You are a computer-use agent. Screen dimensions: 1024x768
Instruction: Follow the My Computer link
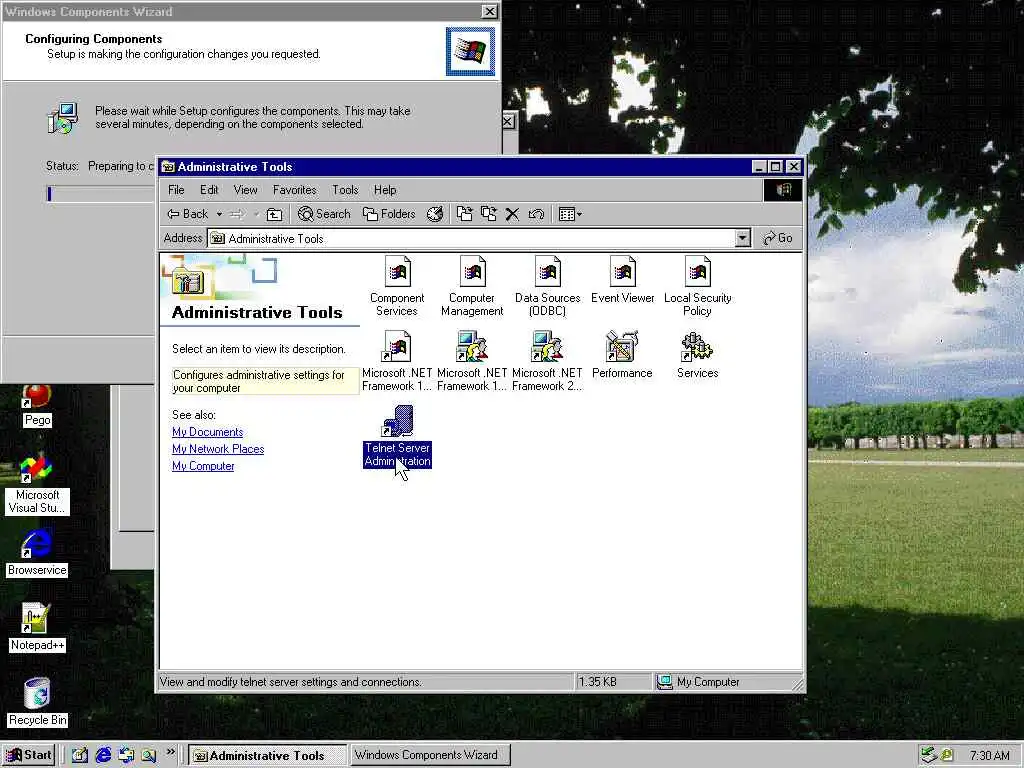(203, 466)
